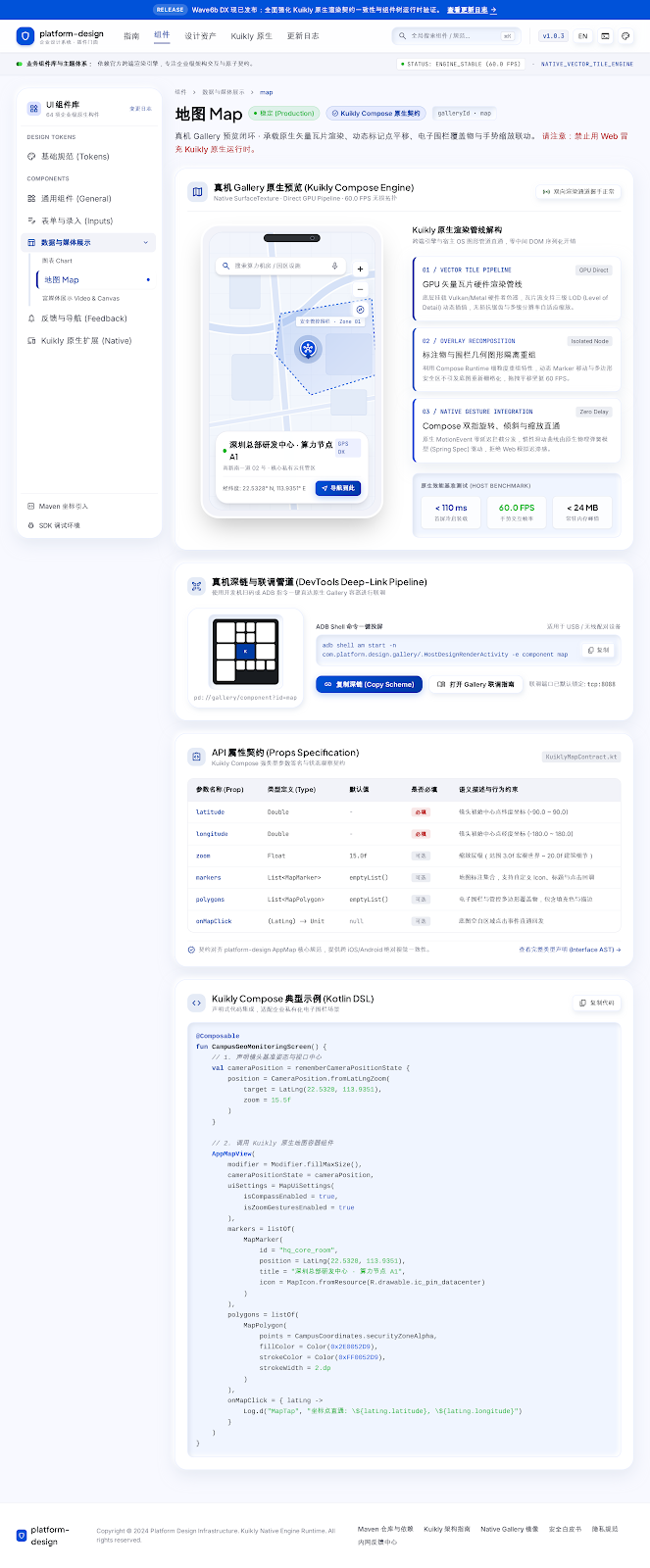Collapse the 数据与媒体展示 sidebar group
Screen dimensions: 650x1568
point(146,242)
